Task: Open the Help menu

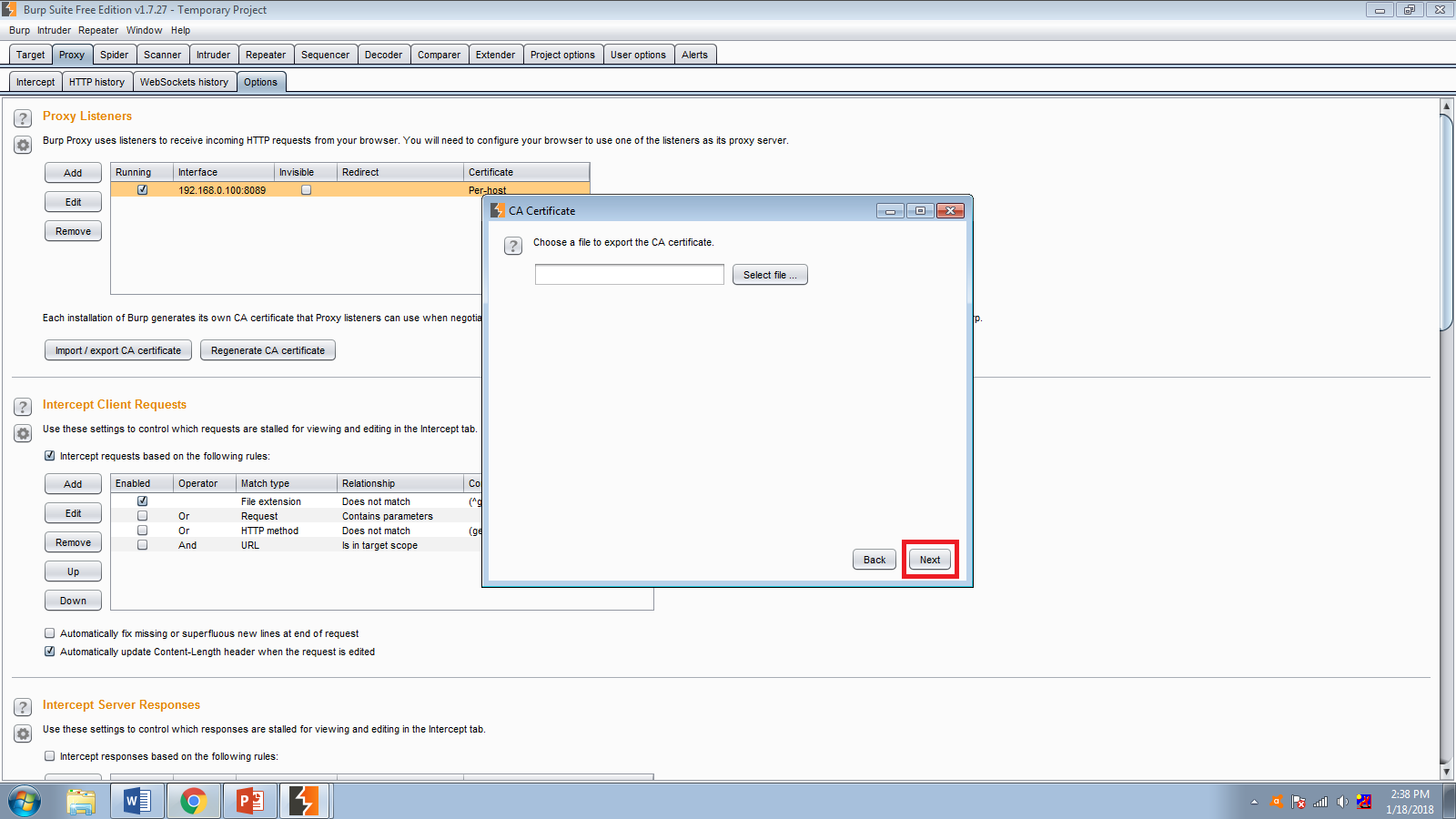Action: click(x=180, y=30)
